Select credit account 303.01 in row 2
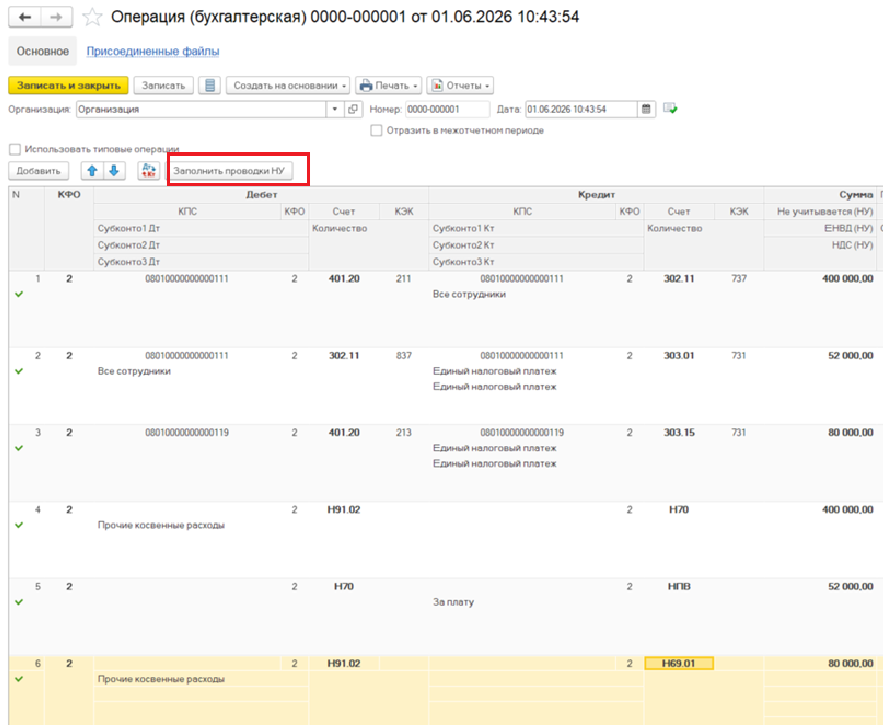The width and height of the screenshot is (883, 725). pos(679,356)
